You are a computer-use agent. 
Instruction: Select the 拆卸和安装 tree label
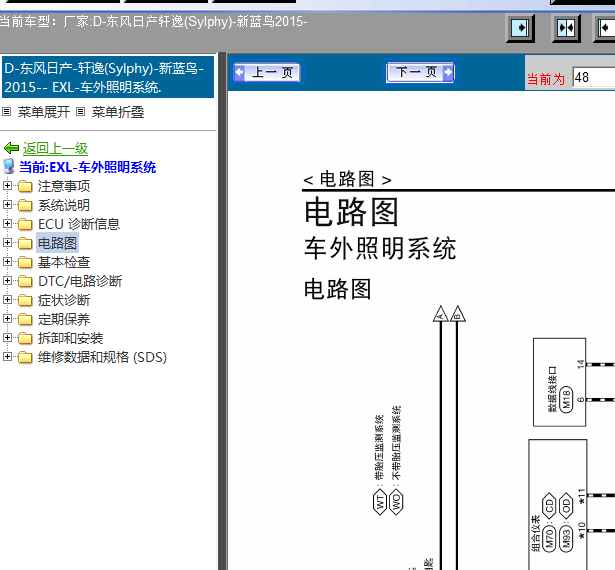71,338
